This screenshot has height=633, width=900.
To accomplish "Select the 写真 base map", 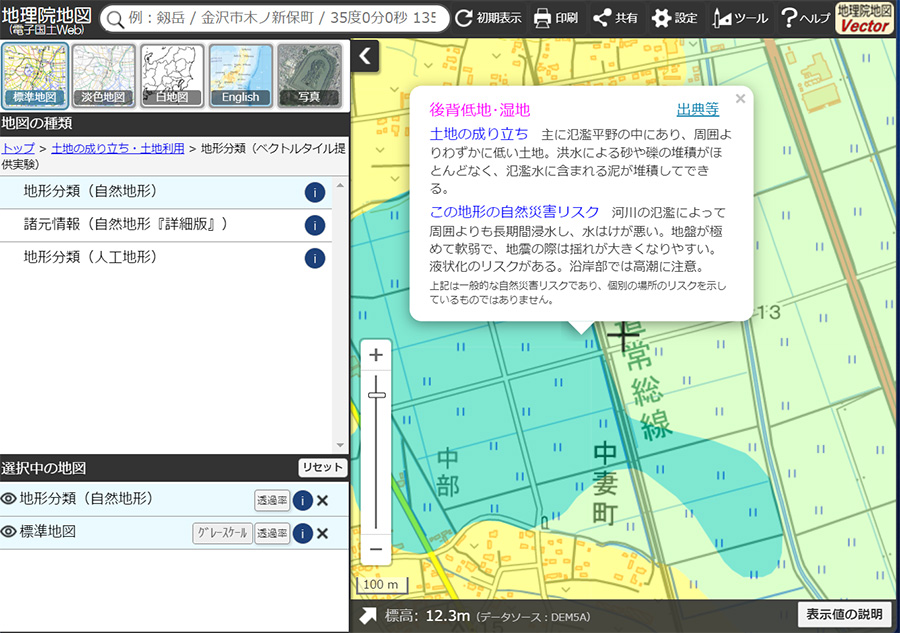I will pyautogui.click(x=309, y=75).
